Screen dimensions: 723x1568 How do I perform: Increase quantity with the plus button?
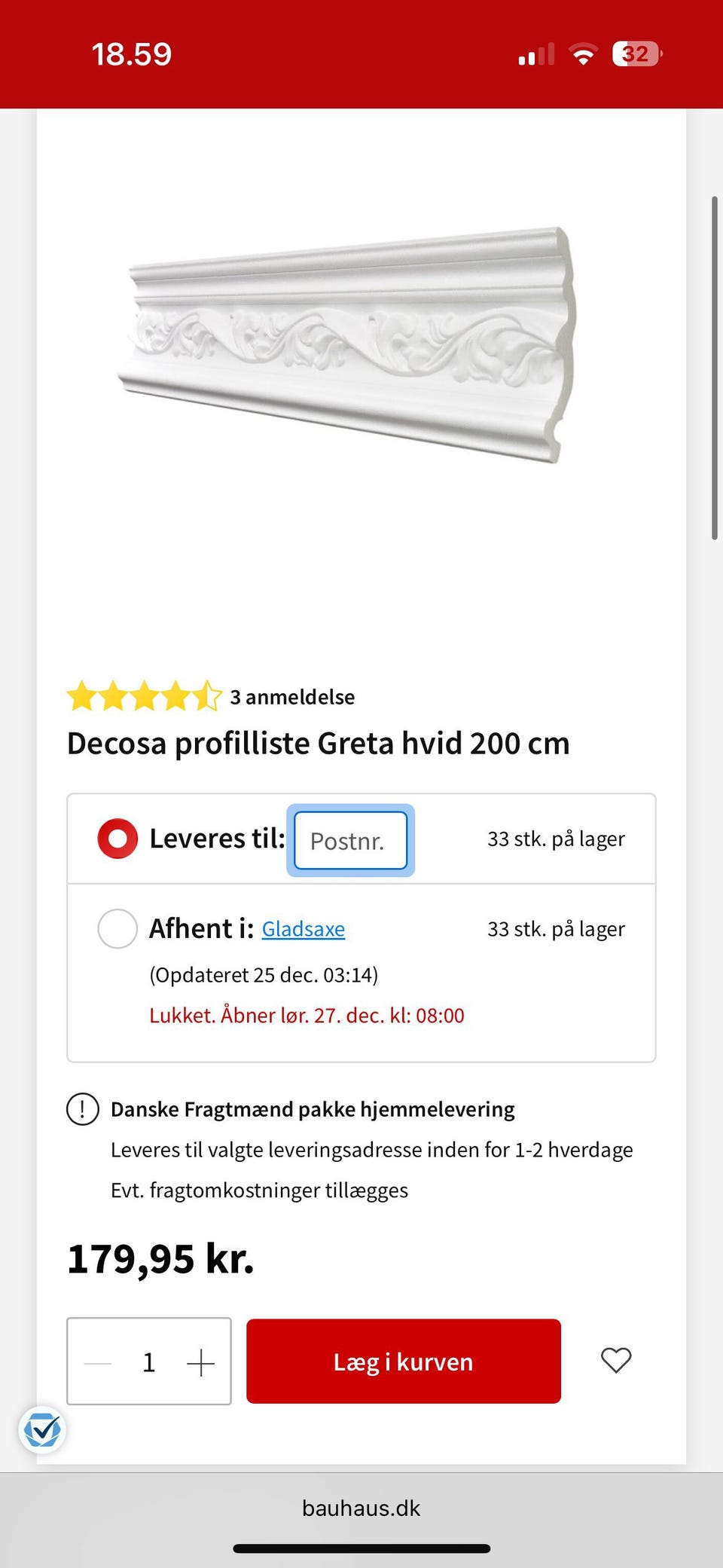point(200,1362)
